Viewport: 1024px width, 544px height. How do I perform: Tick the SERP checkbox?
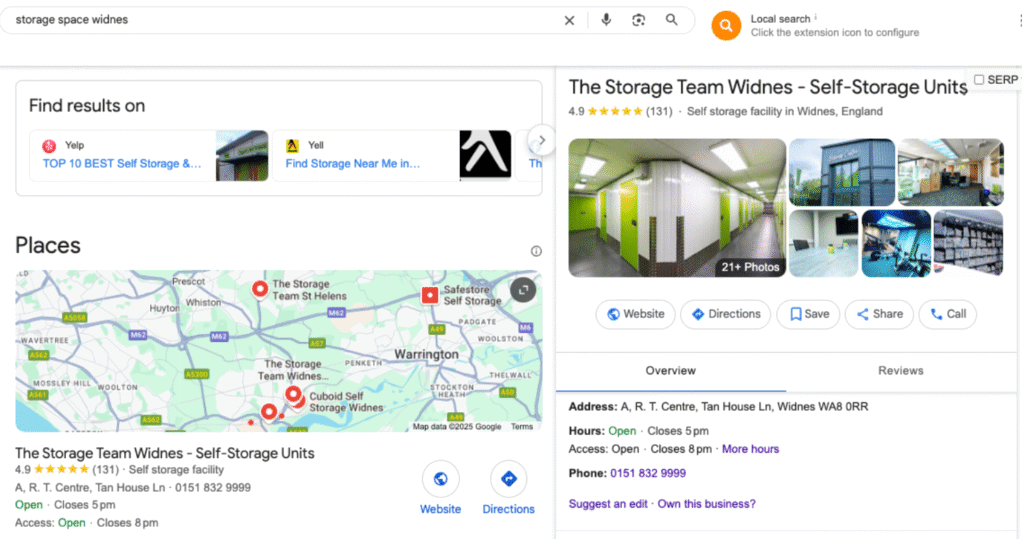979,80
